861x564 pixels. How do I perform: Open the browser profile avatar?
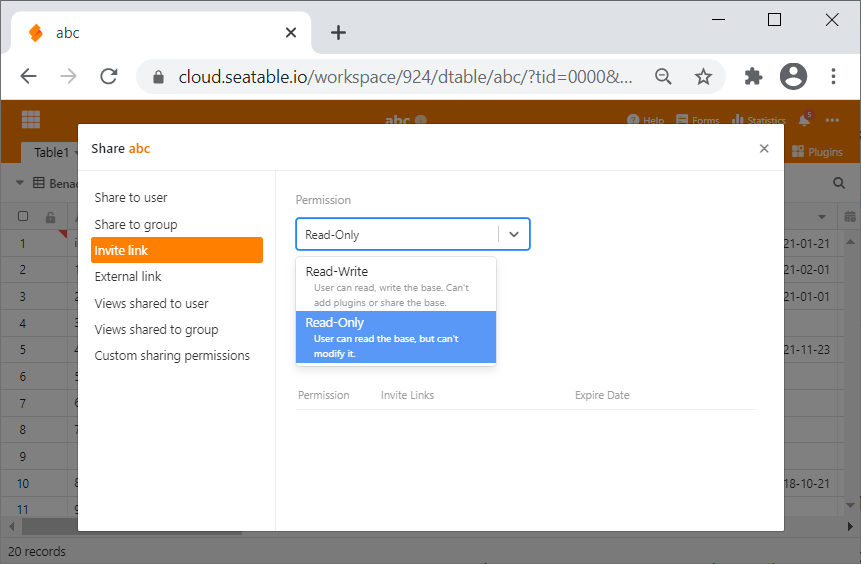tap(793, 76)
